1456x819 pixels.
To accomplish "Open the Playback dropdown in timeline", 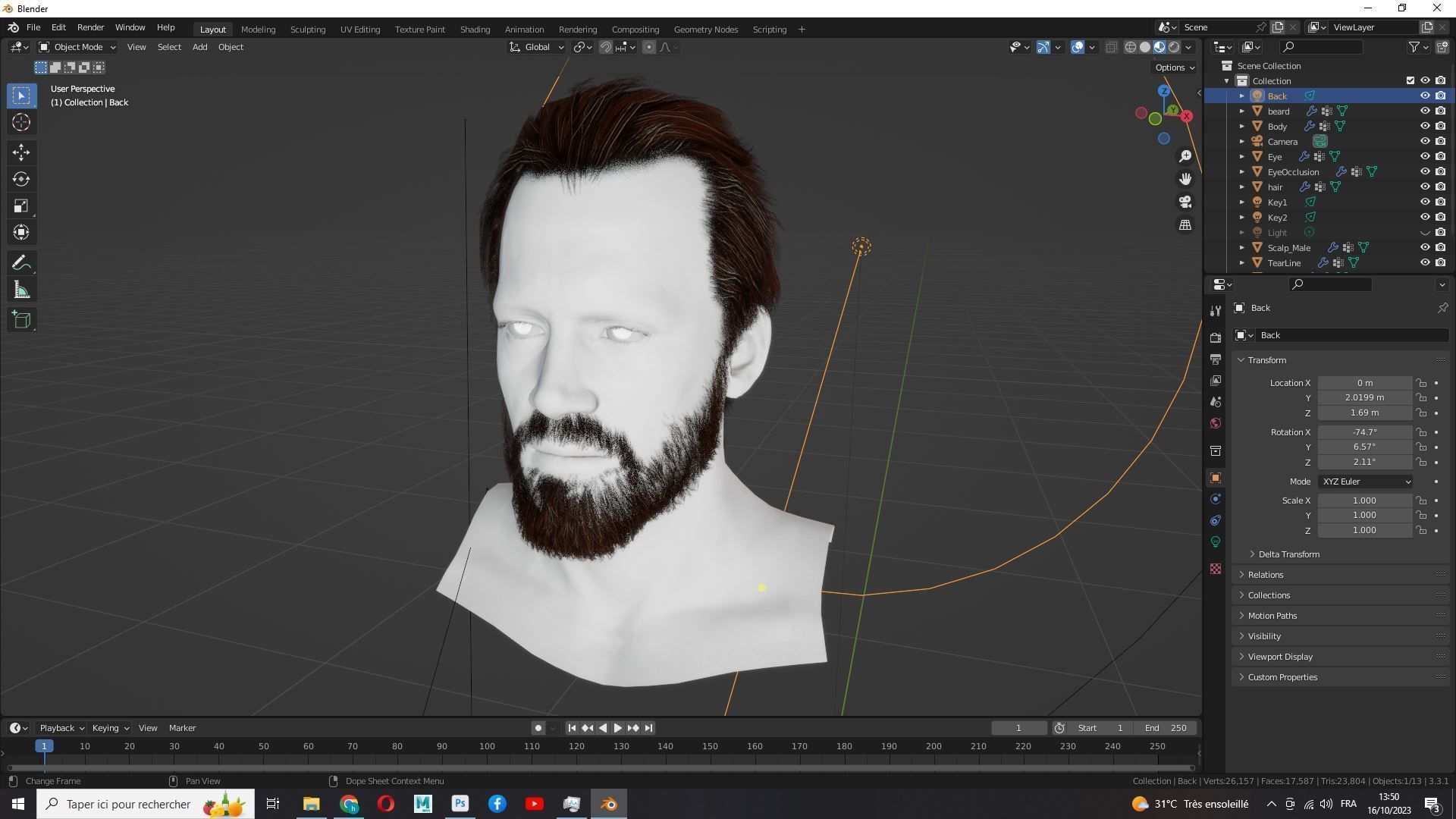I will [x=61, y=728].
